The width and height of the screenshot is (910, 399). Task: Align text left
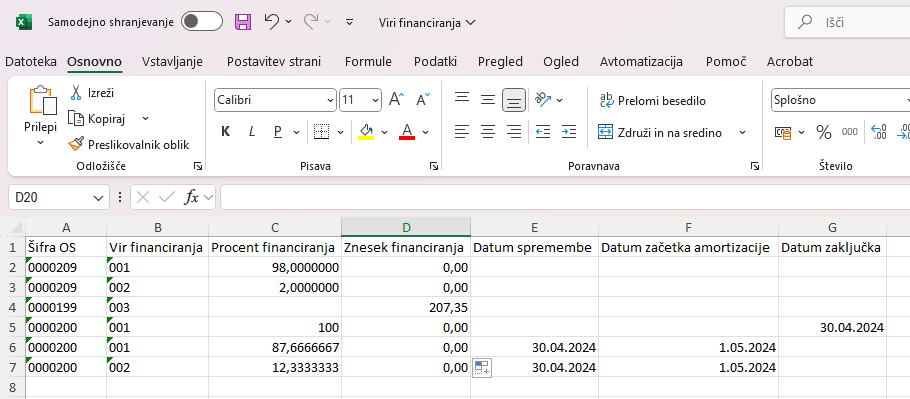(x=462, y=132)
